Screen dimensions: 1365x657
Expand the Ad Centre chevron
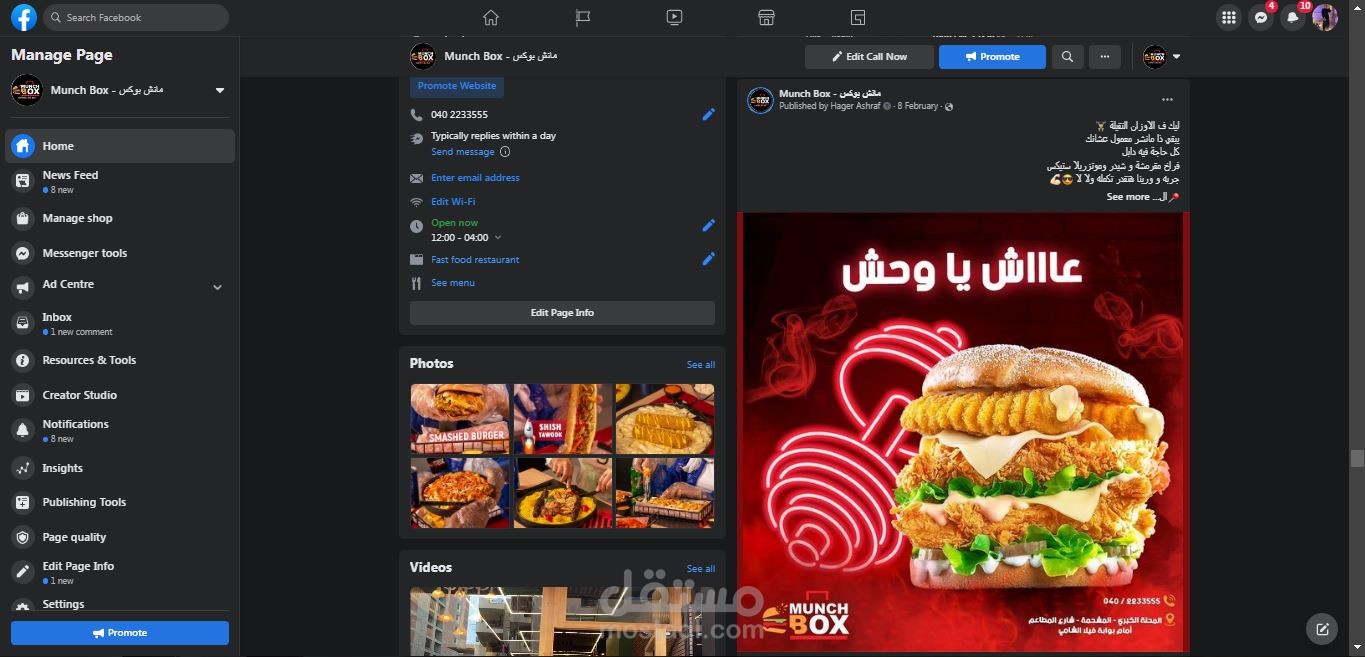tap(217, 287)
